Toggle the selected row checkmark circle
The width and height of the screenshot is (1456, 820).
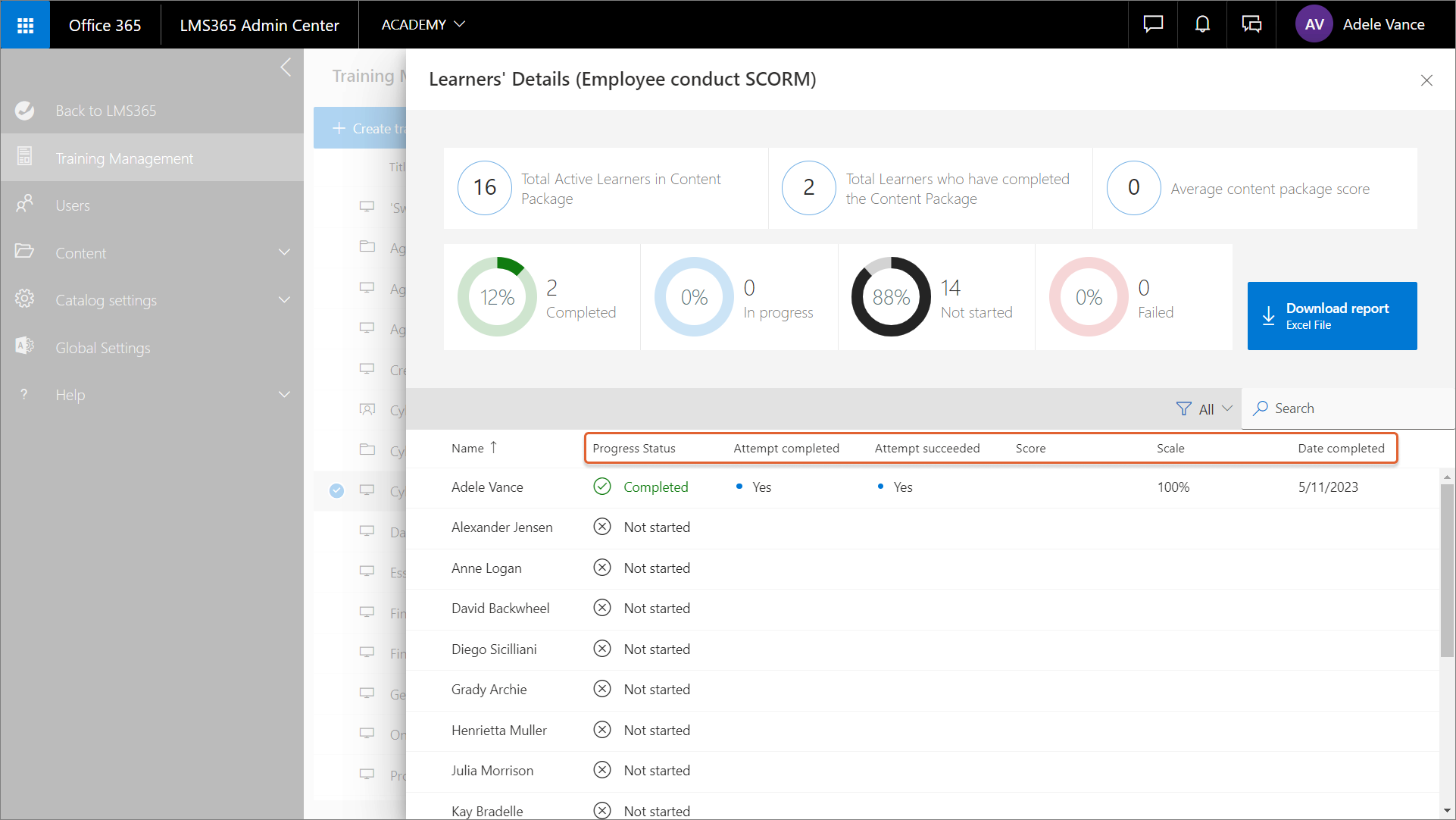tap(337, 490)
